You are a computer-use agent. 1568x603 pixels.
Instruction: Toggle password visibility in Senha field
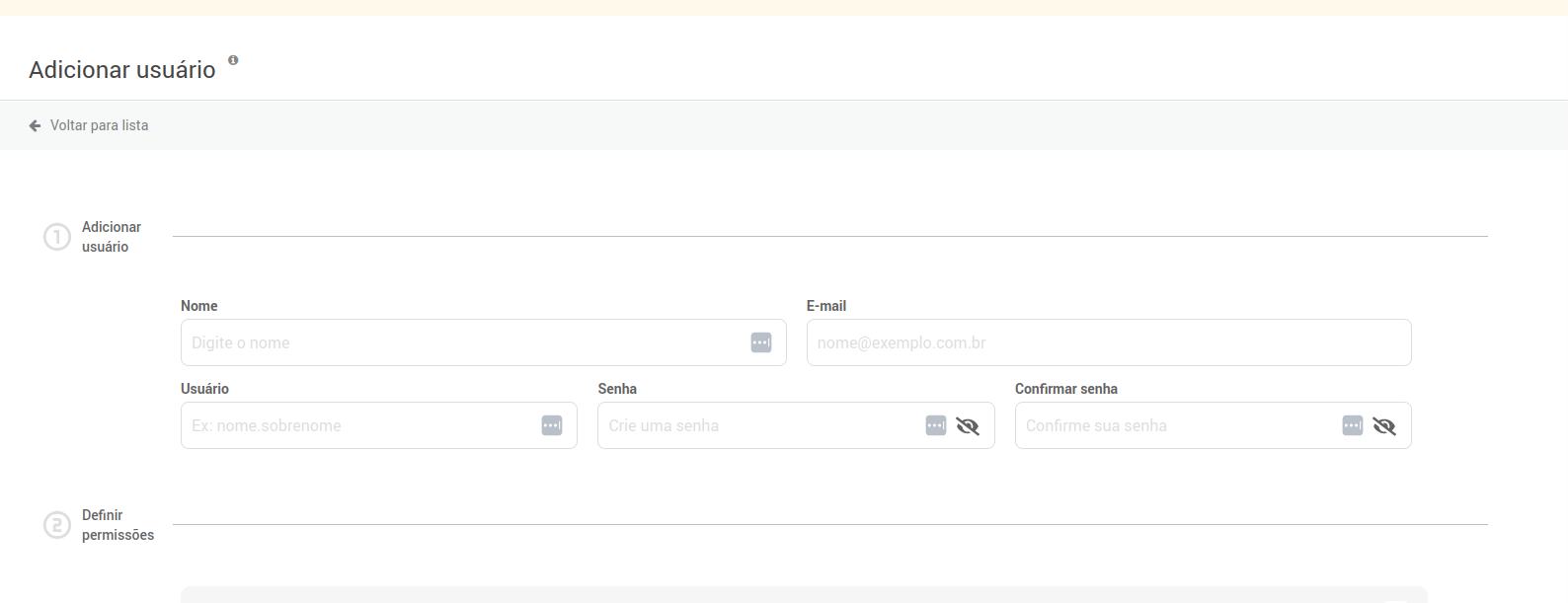[x=968, y=426]
